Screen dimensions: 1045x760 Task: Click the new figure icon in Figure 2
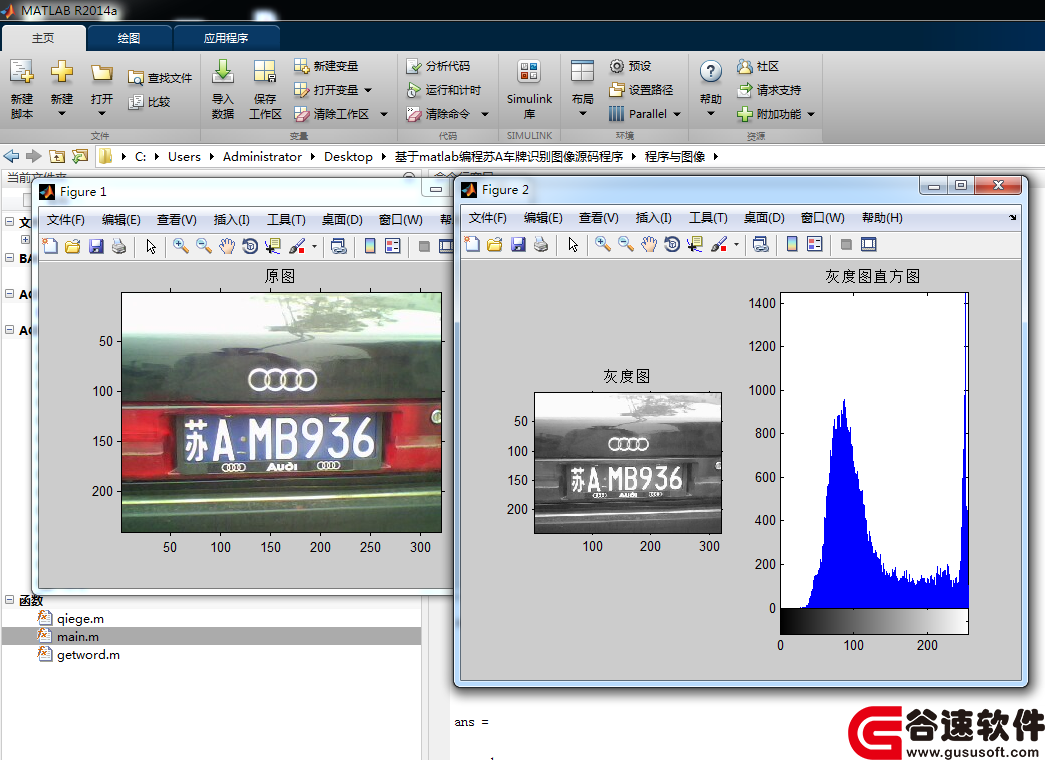coord(472,245)
